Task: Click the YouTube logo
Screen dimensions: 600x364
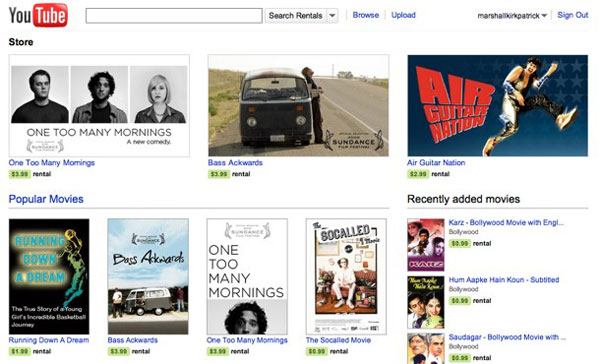Action: coord(38,15)
